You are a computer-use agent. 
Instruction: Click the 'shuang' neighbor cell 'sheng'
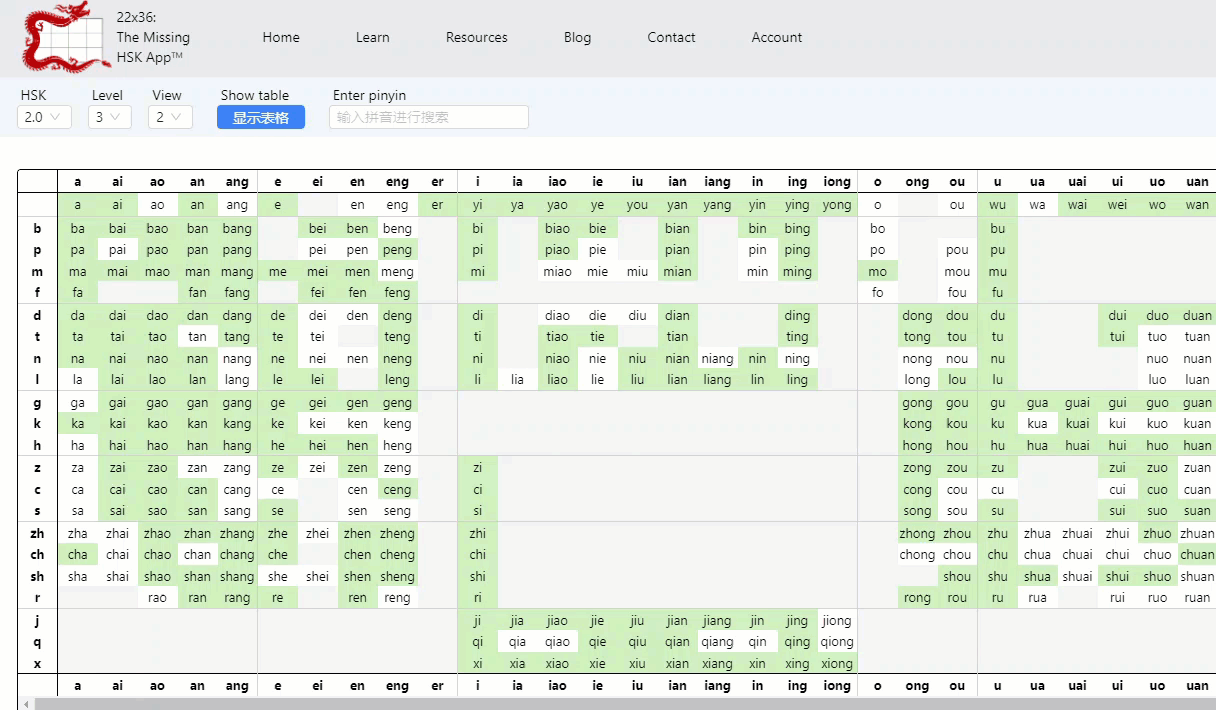click(397, 576)
